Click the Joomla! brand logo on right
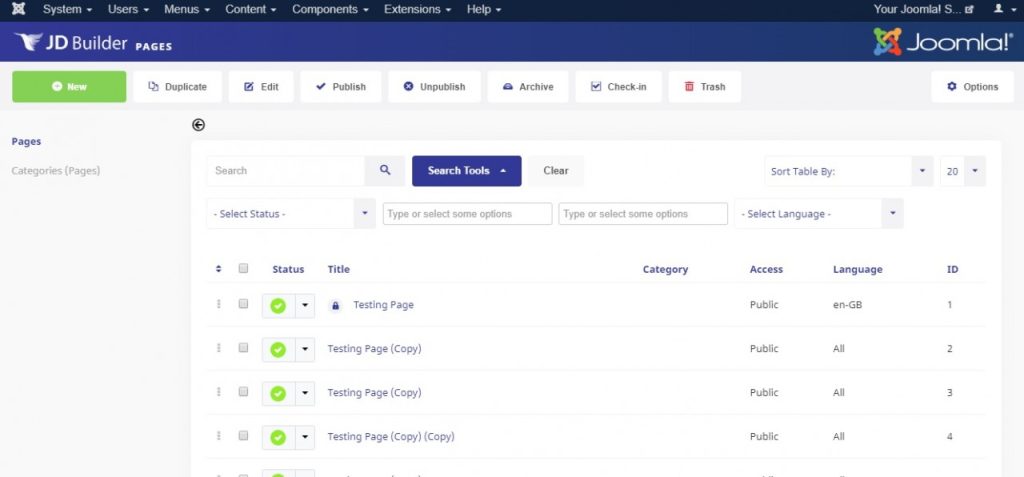Screen dimensions: 1024x477 click(943, 42)
